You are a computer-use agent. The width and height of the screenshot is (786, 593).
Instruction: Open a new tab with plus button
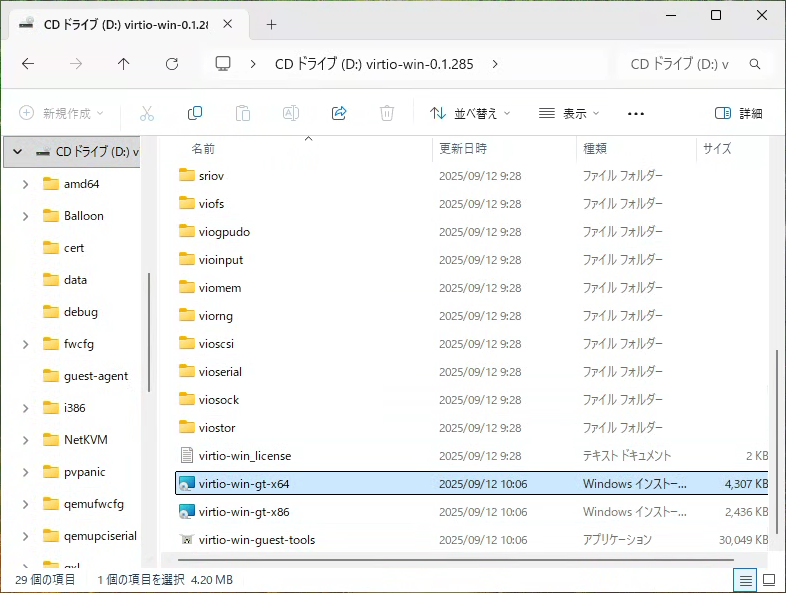[x=271, y=25]
